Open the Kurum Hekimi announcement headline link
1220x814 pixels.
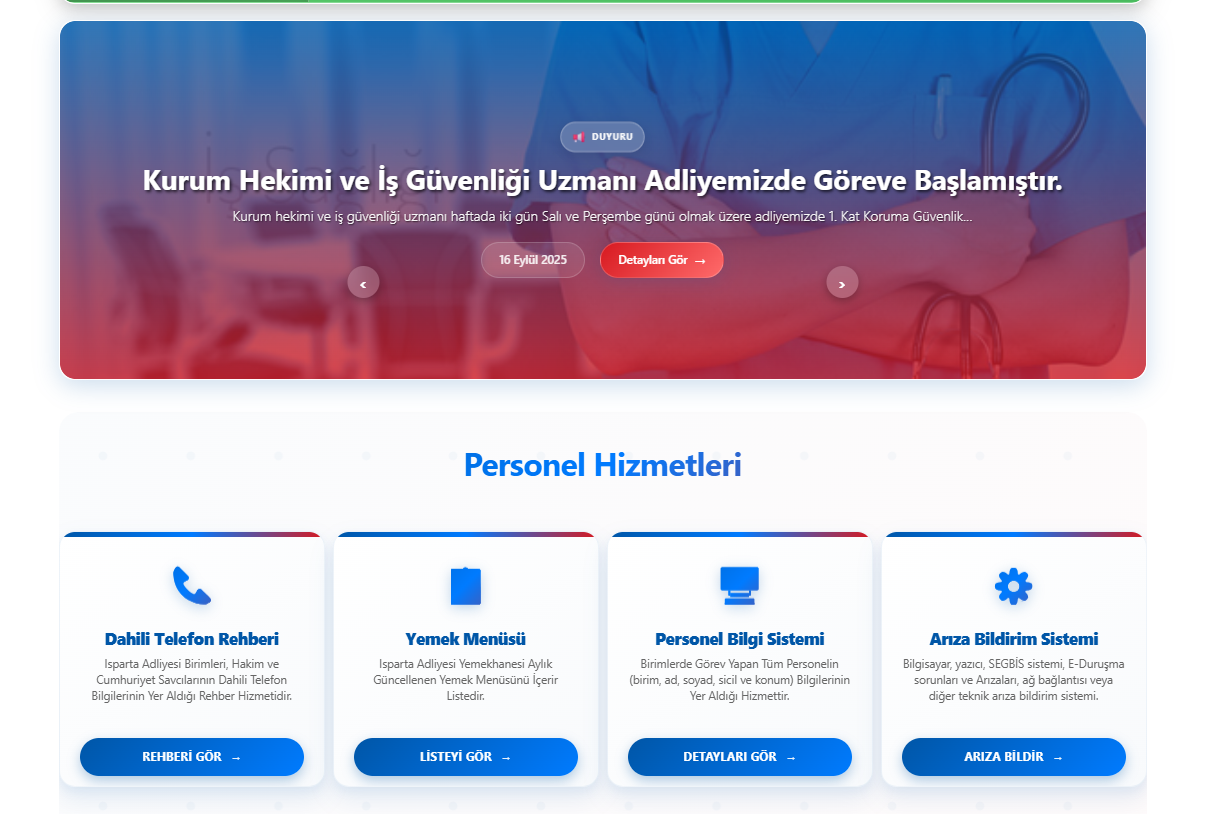[603, 181]
